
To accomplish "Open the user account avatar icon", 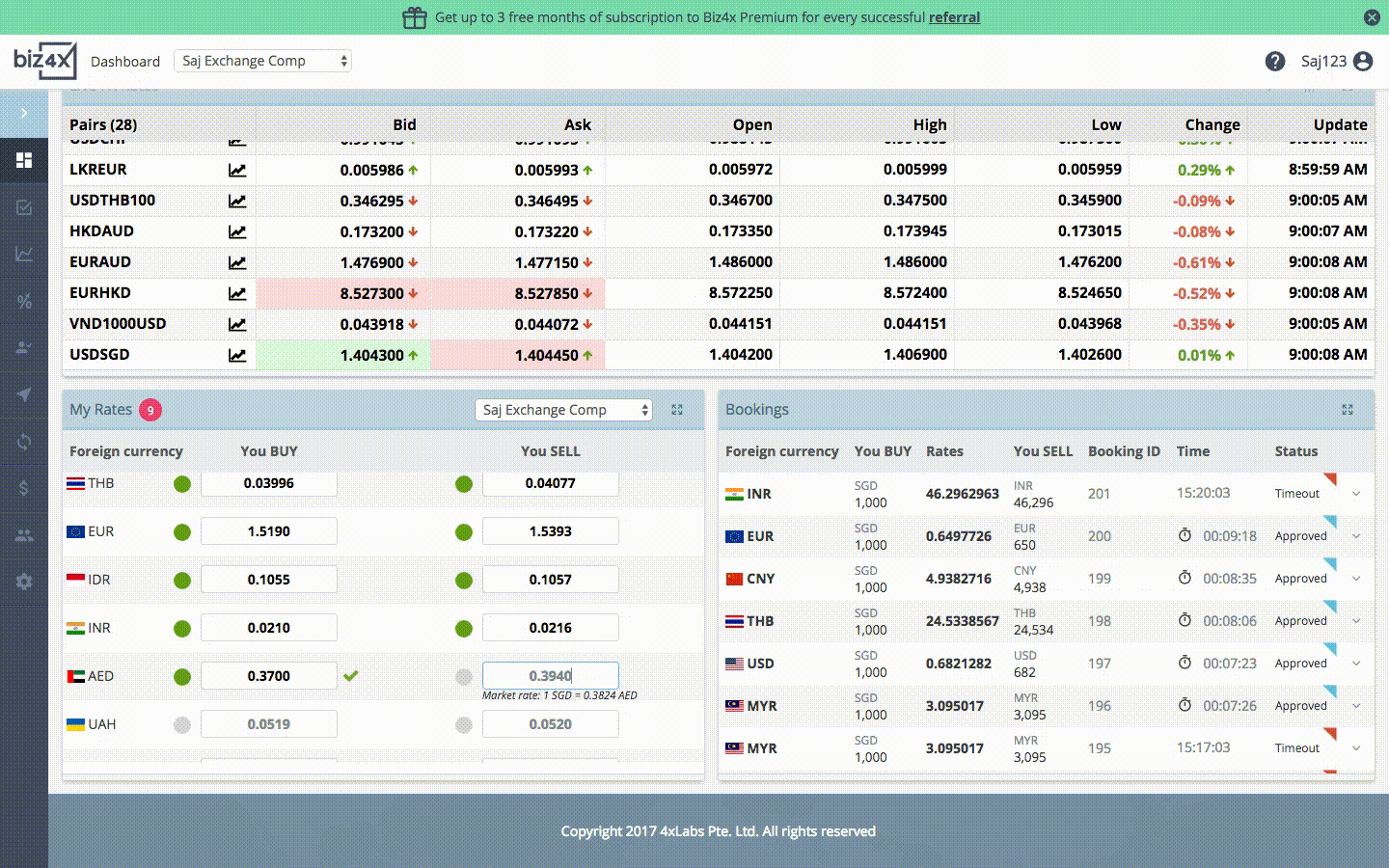I will tap(1363, 62).
